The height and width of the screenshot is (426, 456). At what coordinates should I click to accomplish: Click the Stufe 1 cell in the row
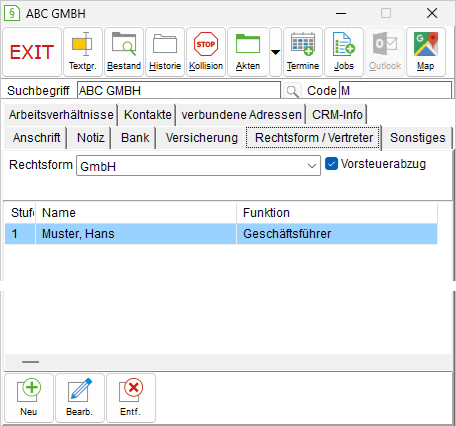click(20, 234)
